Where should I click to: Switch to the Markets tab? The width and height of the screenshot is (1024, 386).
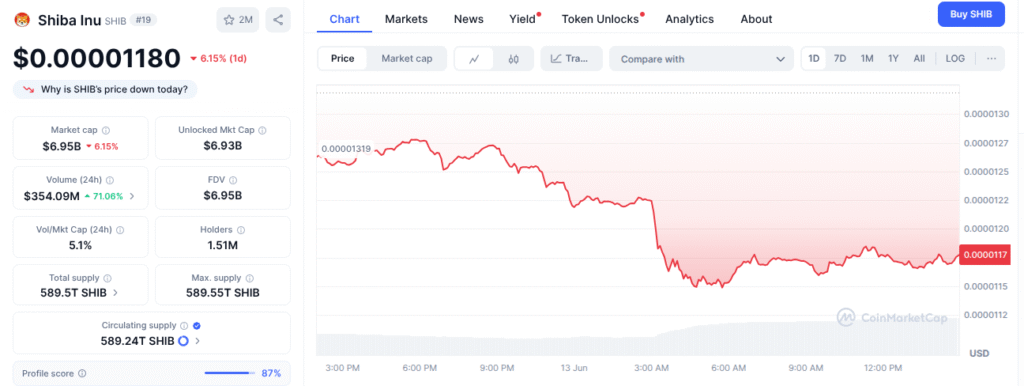406,19
